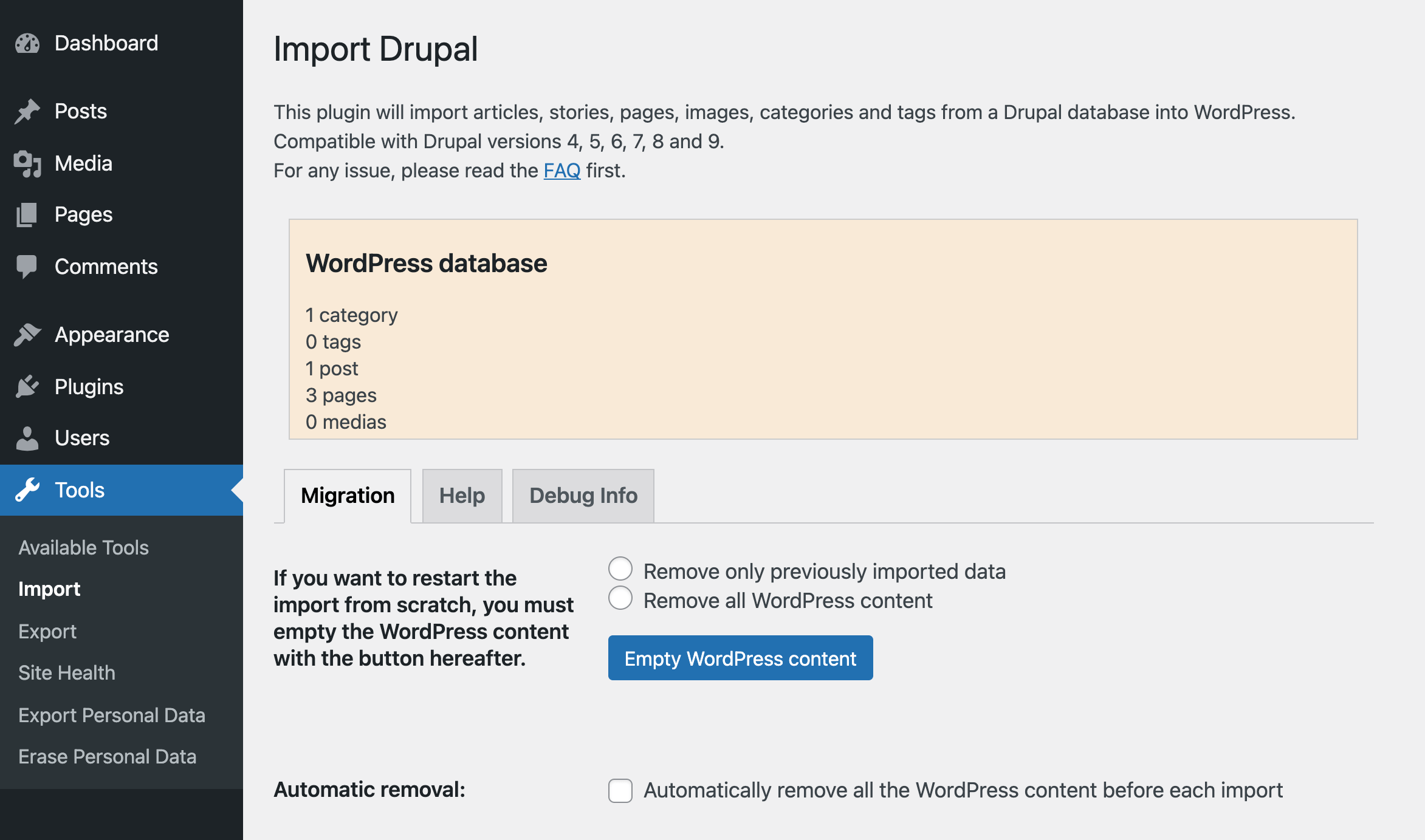Click the Posts pushpin icon

pos(27,111)
